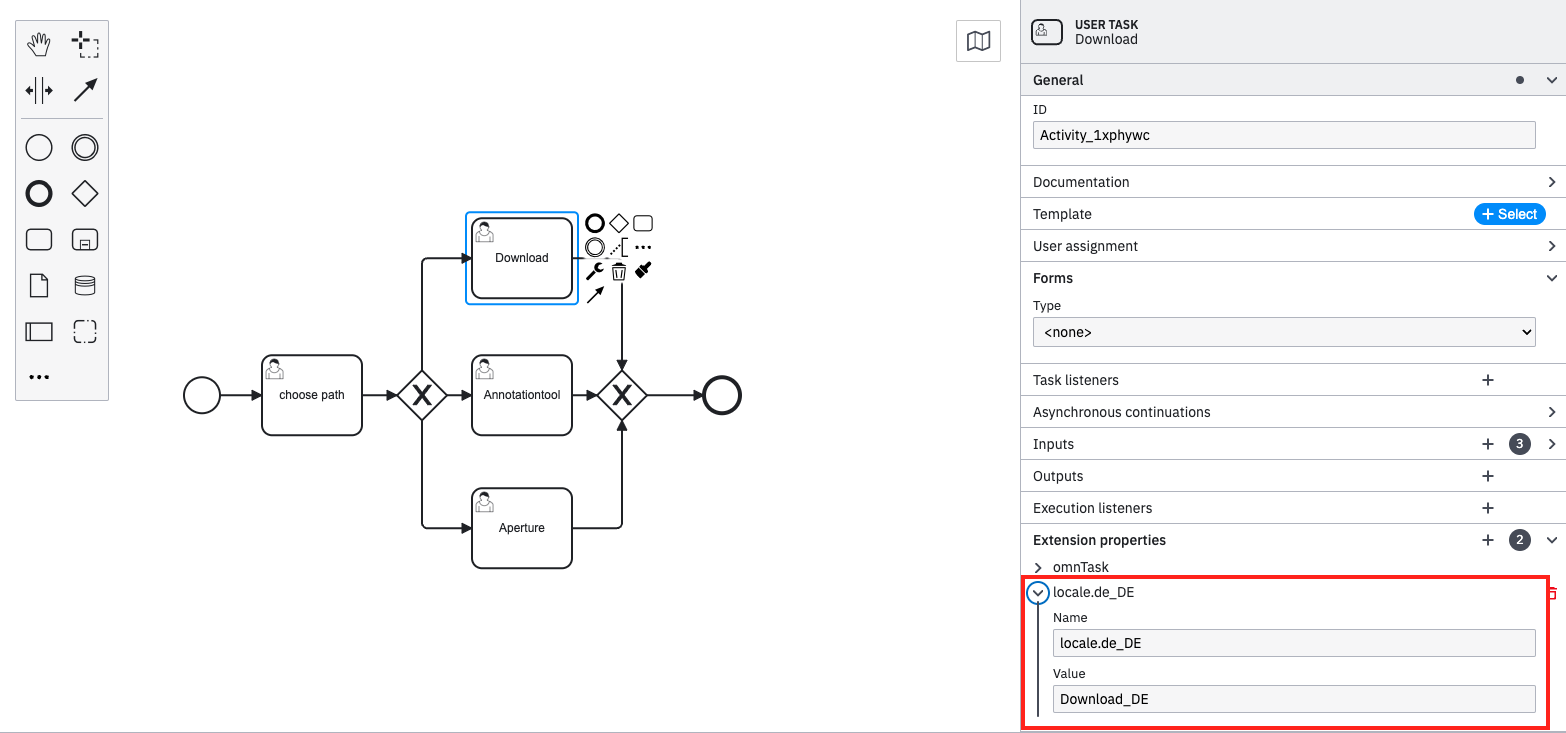This screenshot has width=1566, height=733.
Task: Create a pool from the palette
Action: 38,331
